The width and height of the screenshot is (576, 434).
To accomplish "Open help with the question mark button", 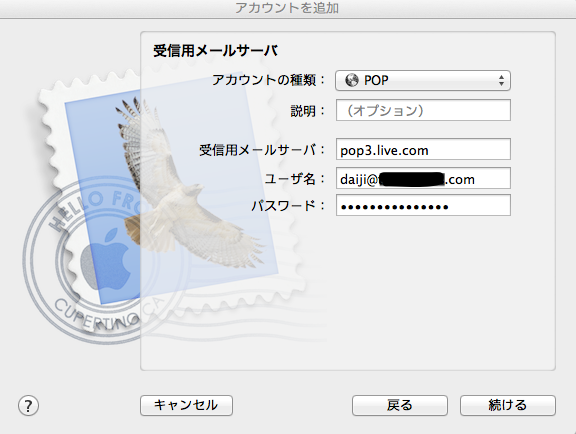I will coord(28,405).
